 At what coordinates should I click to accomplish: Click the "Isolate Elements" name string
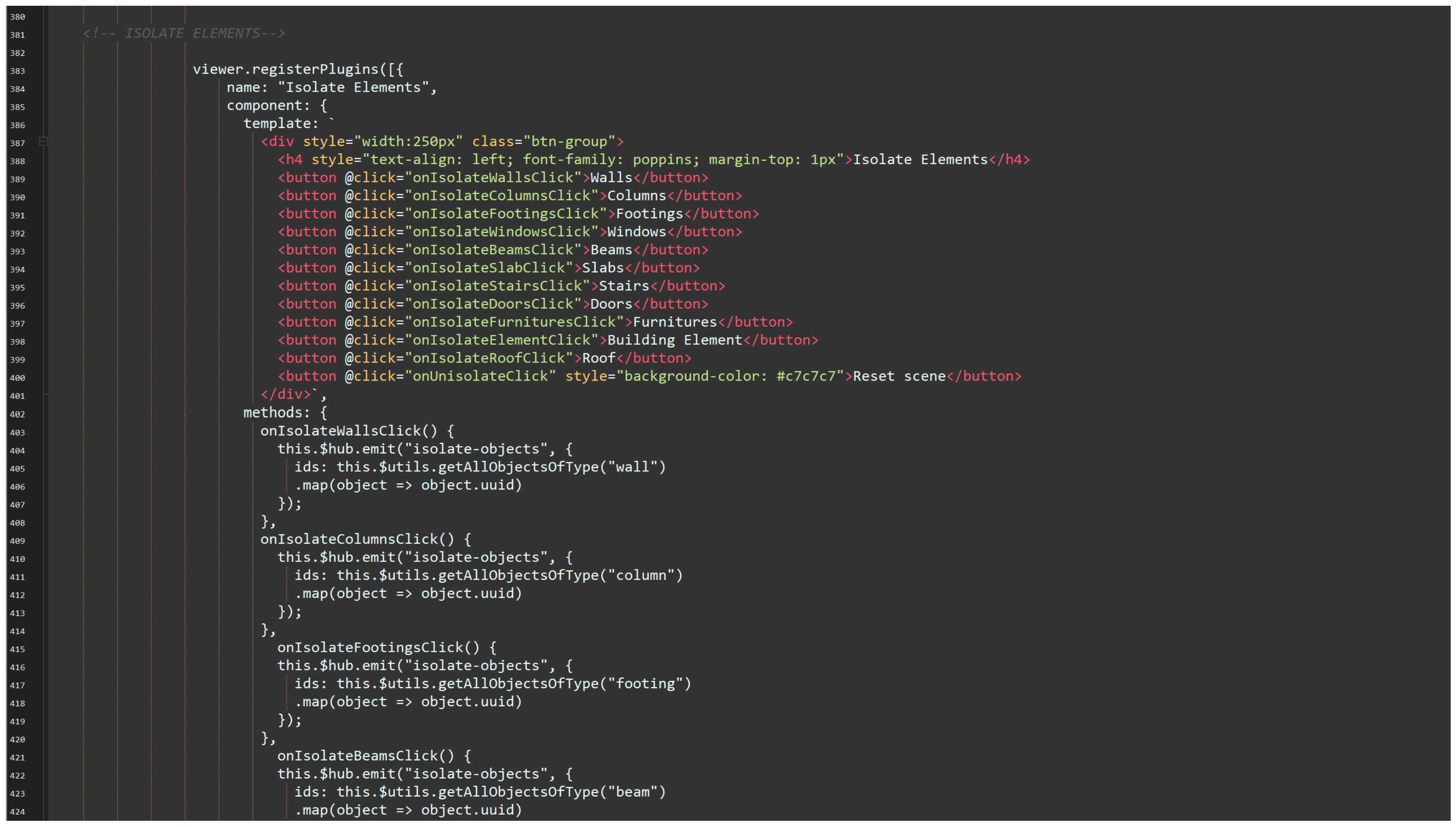(353, 88)
